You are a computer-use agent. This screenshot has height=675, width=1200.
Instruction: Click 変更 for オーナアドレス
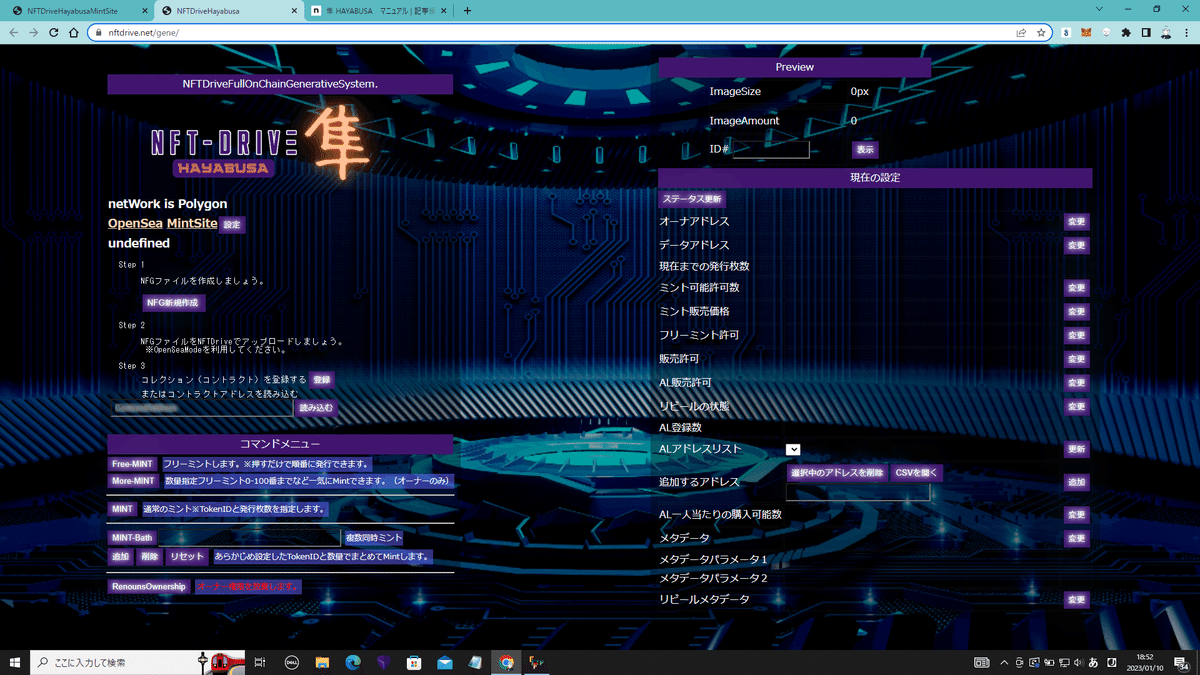(x=1076, y=222)
